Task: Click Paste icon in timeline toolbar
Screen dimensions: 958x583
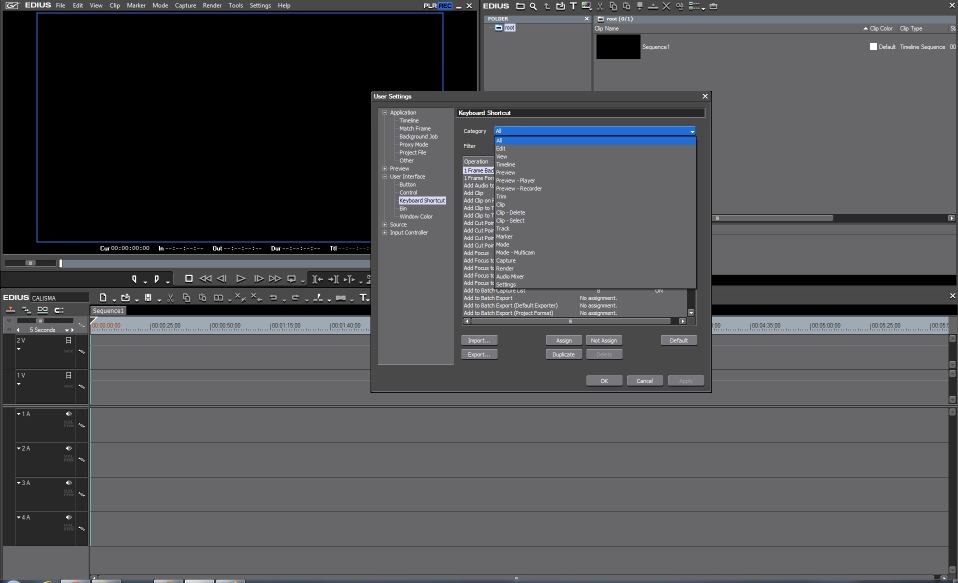Action: click(202, 298)
